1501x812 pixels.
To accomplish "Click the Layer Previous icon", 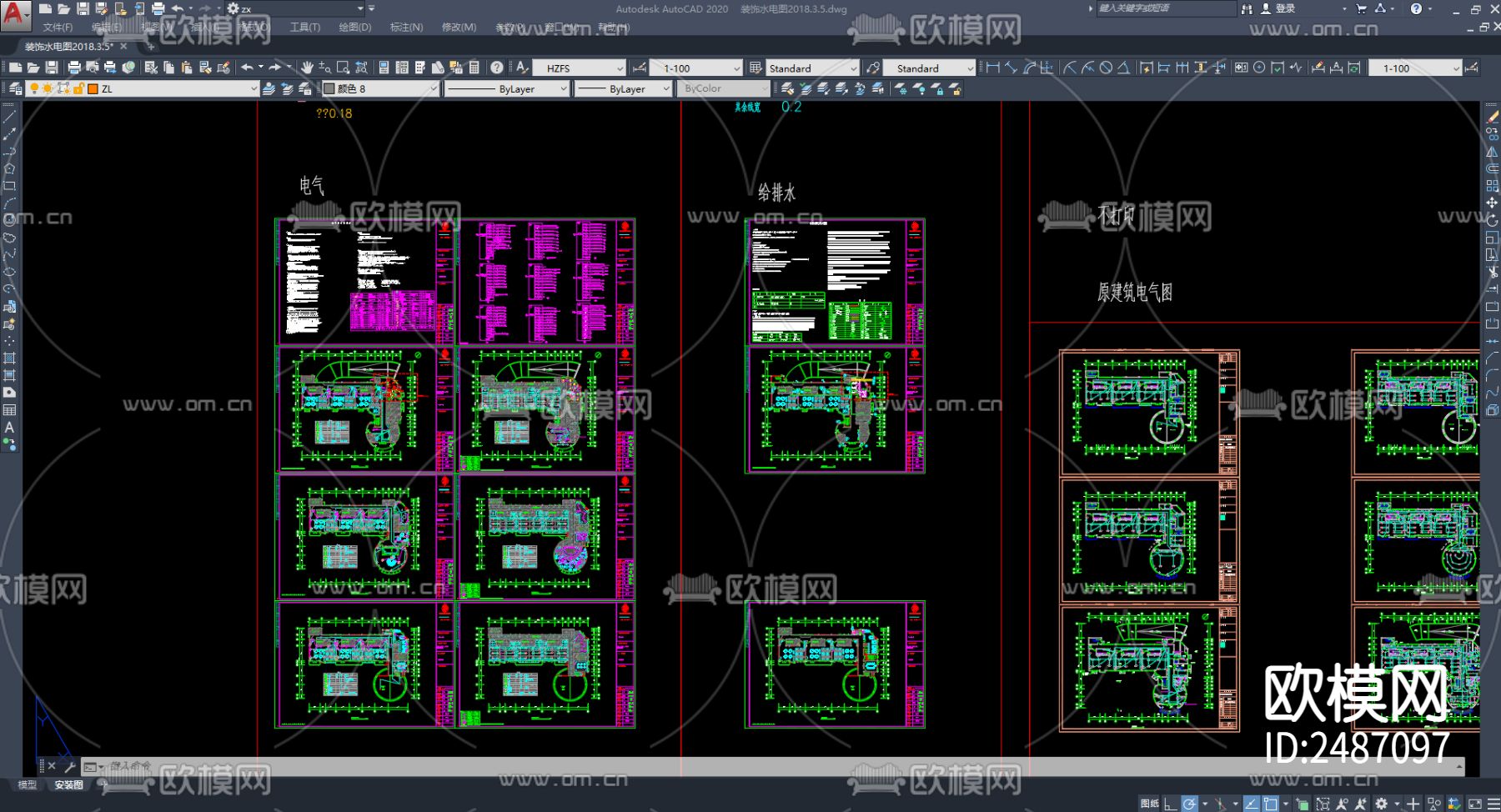I will [x=287, y=88].
